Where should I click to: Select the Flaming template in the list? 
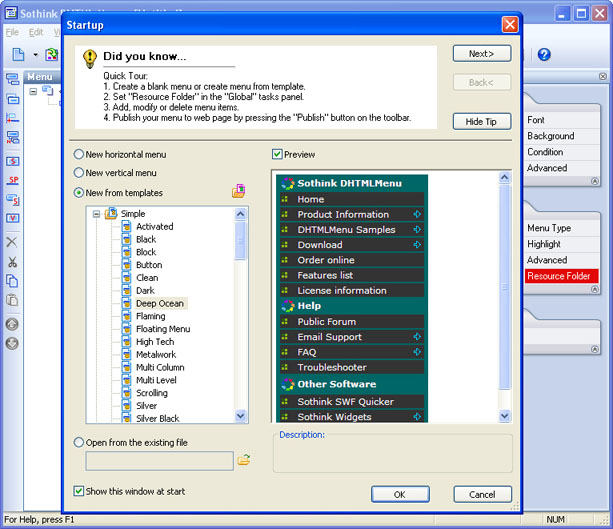click(150, 316)
